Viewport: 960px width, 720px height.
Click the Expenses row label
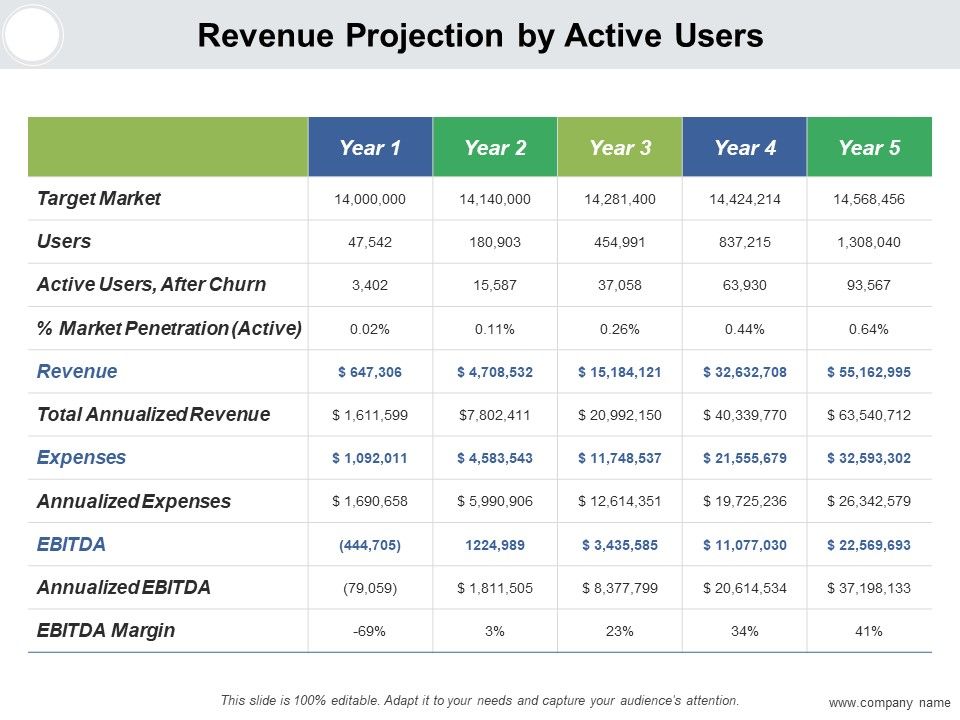coord(81,457)
